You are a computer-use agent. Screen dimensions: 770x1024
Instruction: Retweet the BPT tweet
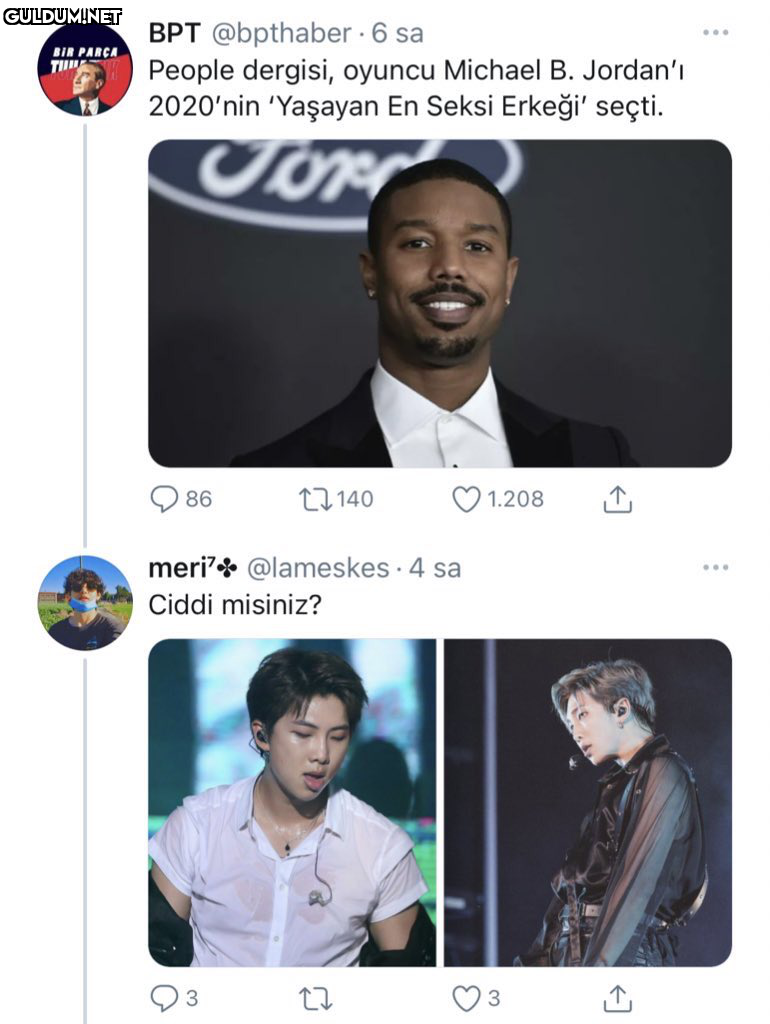(314, 498)
